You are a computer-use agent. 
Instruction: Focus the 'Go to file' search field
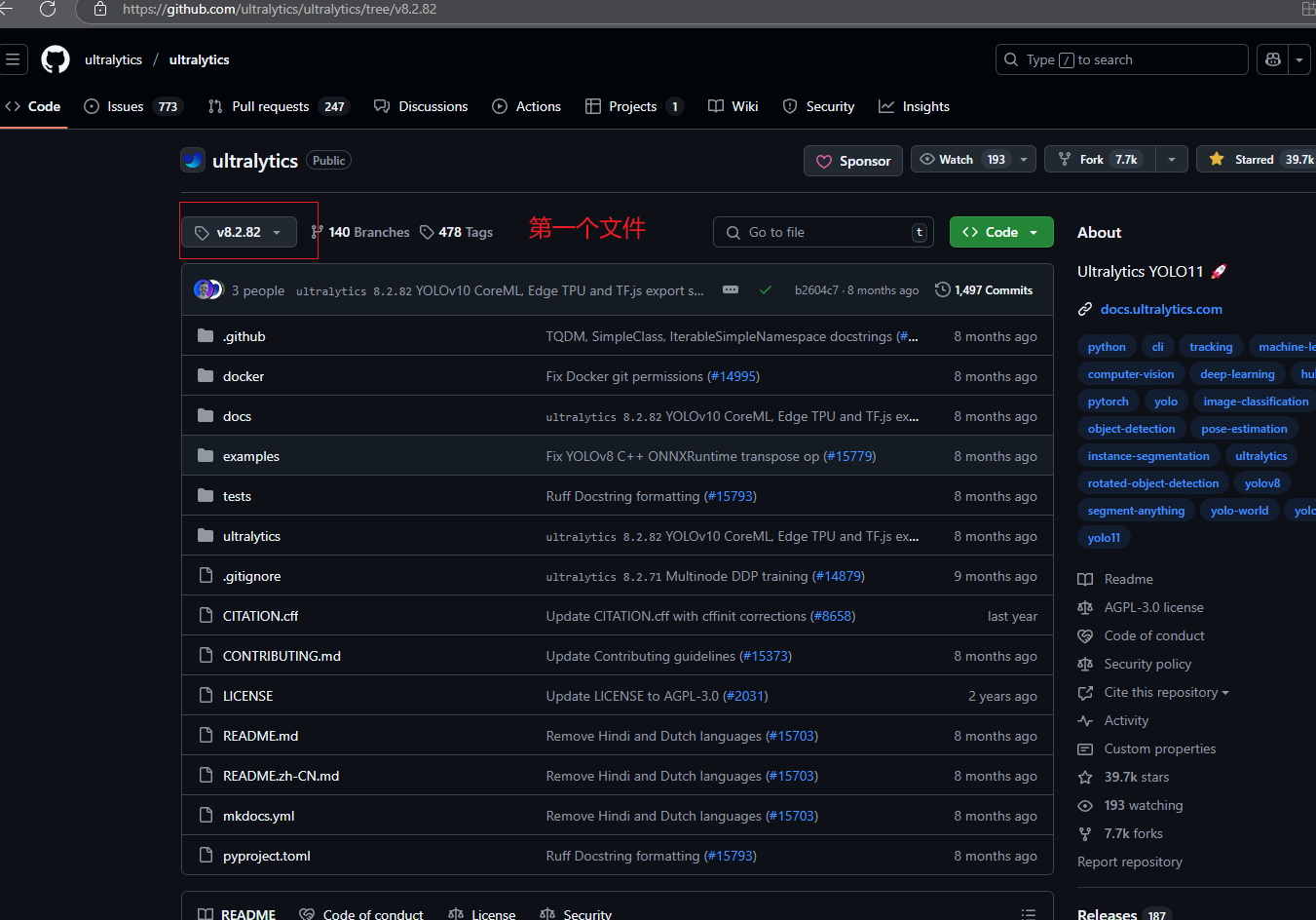(x=823, y=232)
